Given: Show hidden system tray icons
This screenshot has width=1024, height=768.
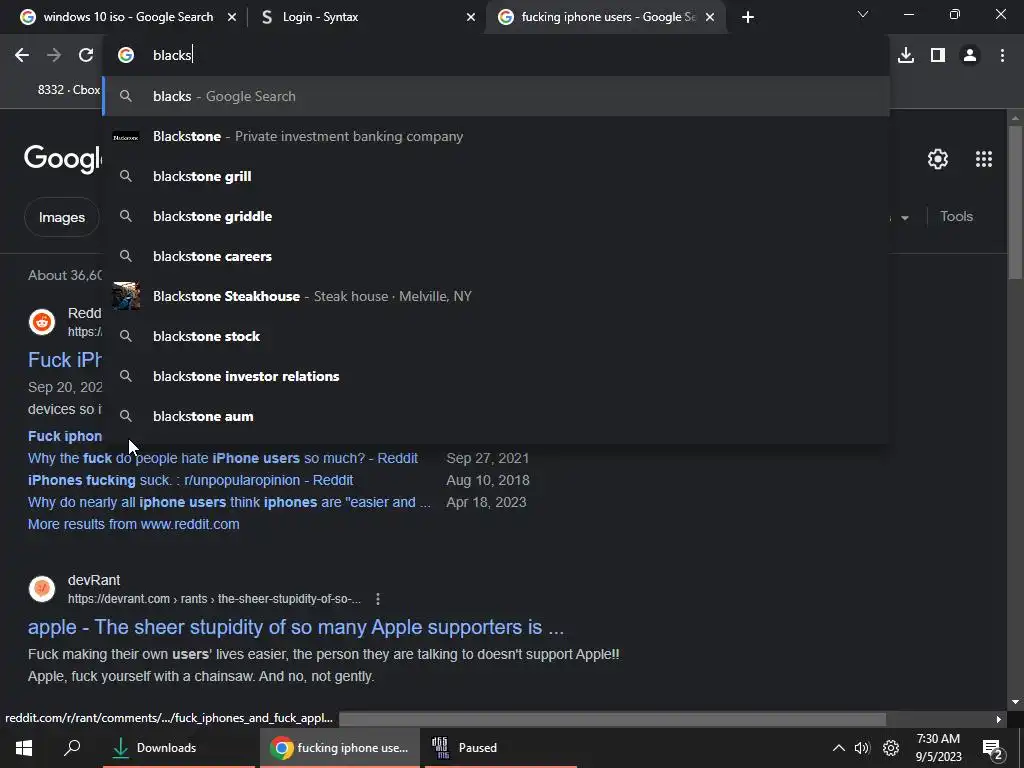Looking at the screenshot, I should point(839,748).
